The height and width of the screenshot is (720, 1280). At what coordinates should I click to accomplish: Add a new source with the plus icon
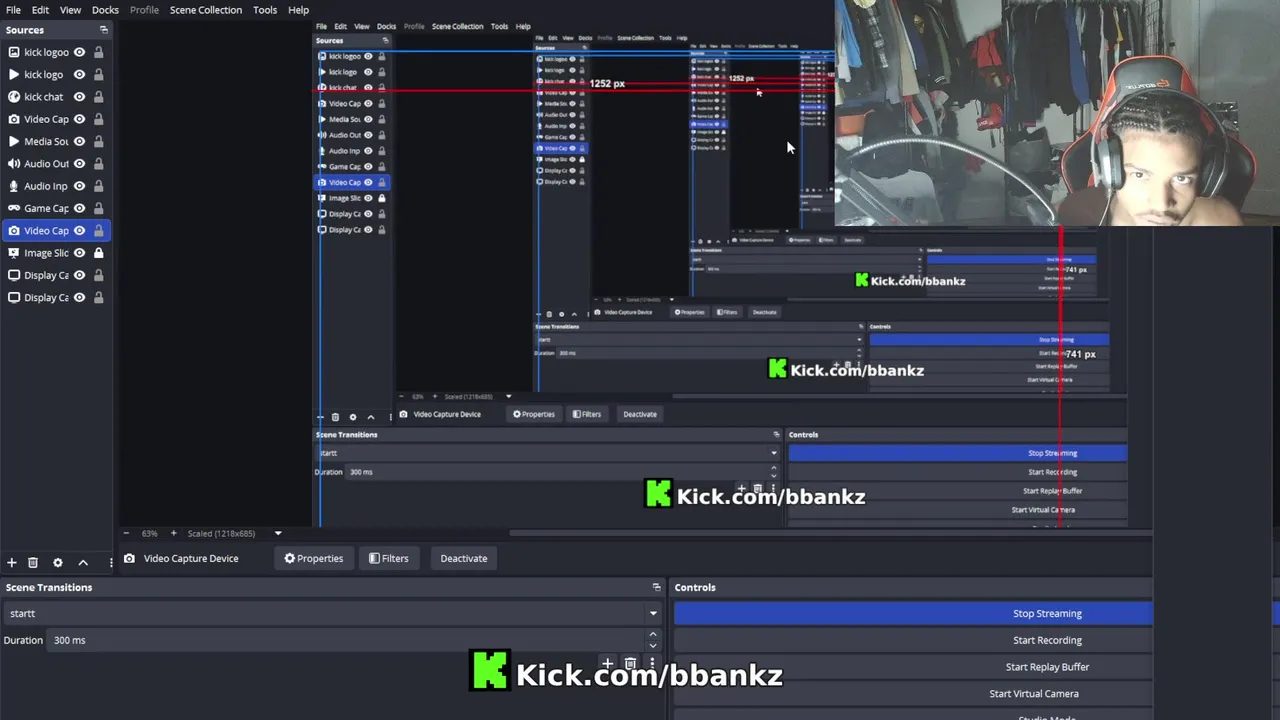coord(12,563)
